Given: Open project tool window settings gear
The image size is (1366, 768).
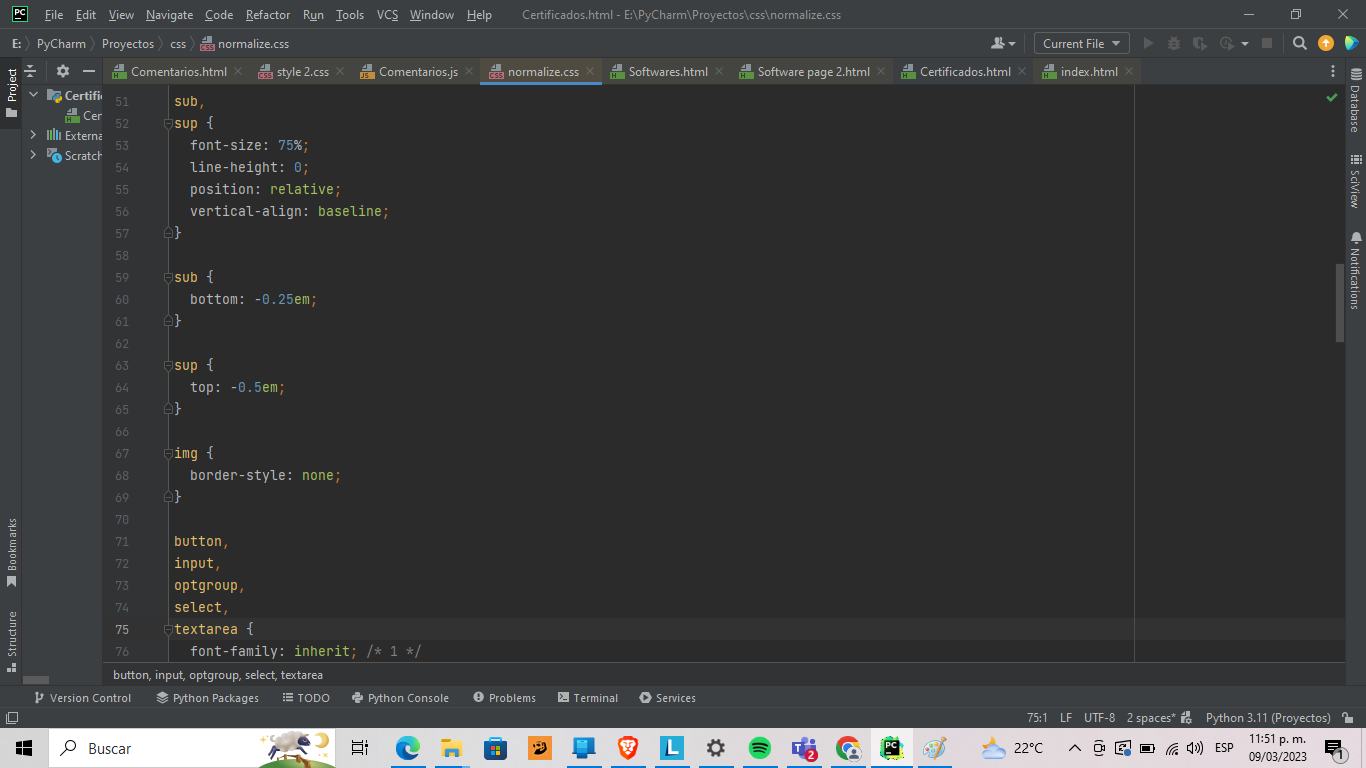Looking at the screenshot, I should tap(62, 71).
